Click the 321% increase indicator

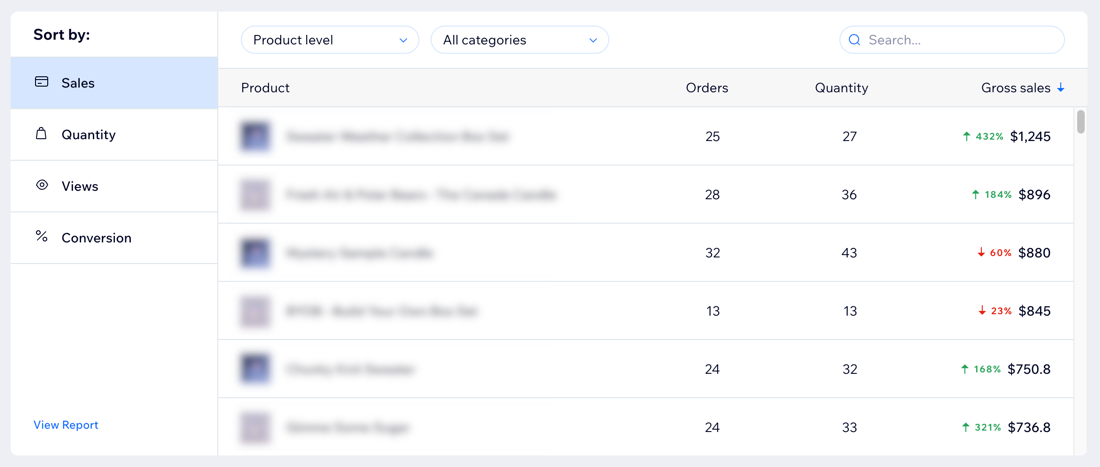pos(981,427)
